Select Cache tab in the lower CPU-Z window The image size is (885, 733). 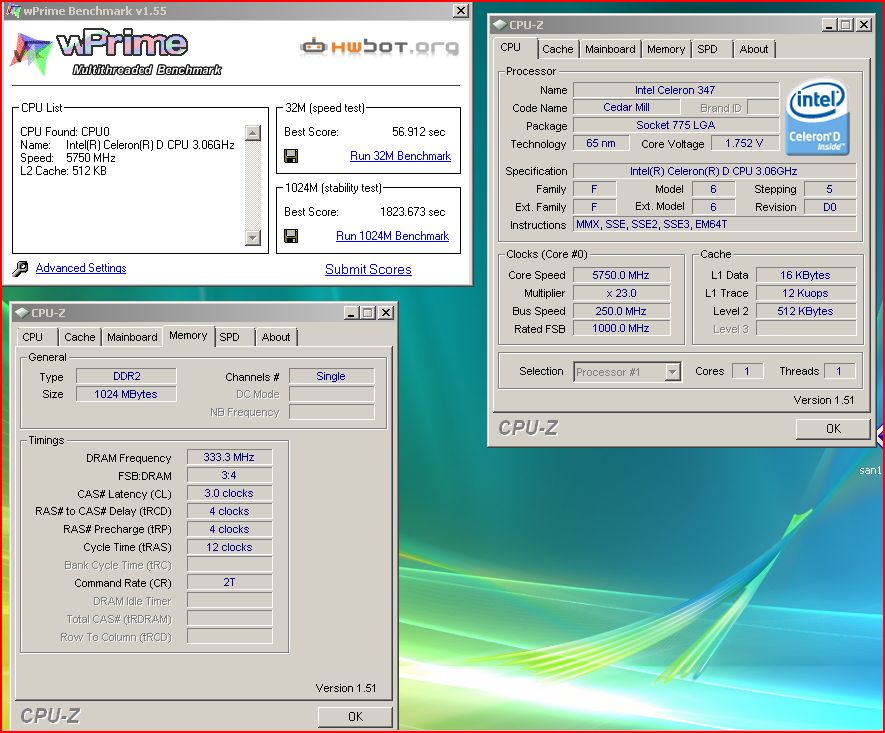pyautogui.click(x=80, y=337)
